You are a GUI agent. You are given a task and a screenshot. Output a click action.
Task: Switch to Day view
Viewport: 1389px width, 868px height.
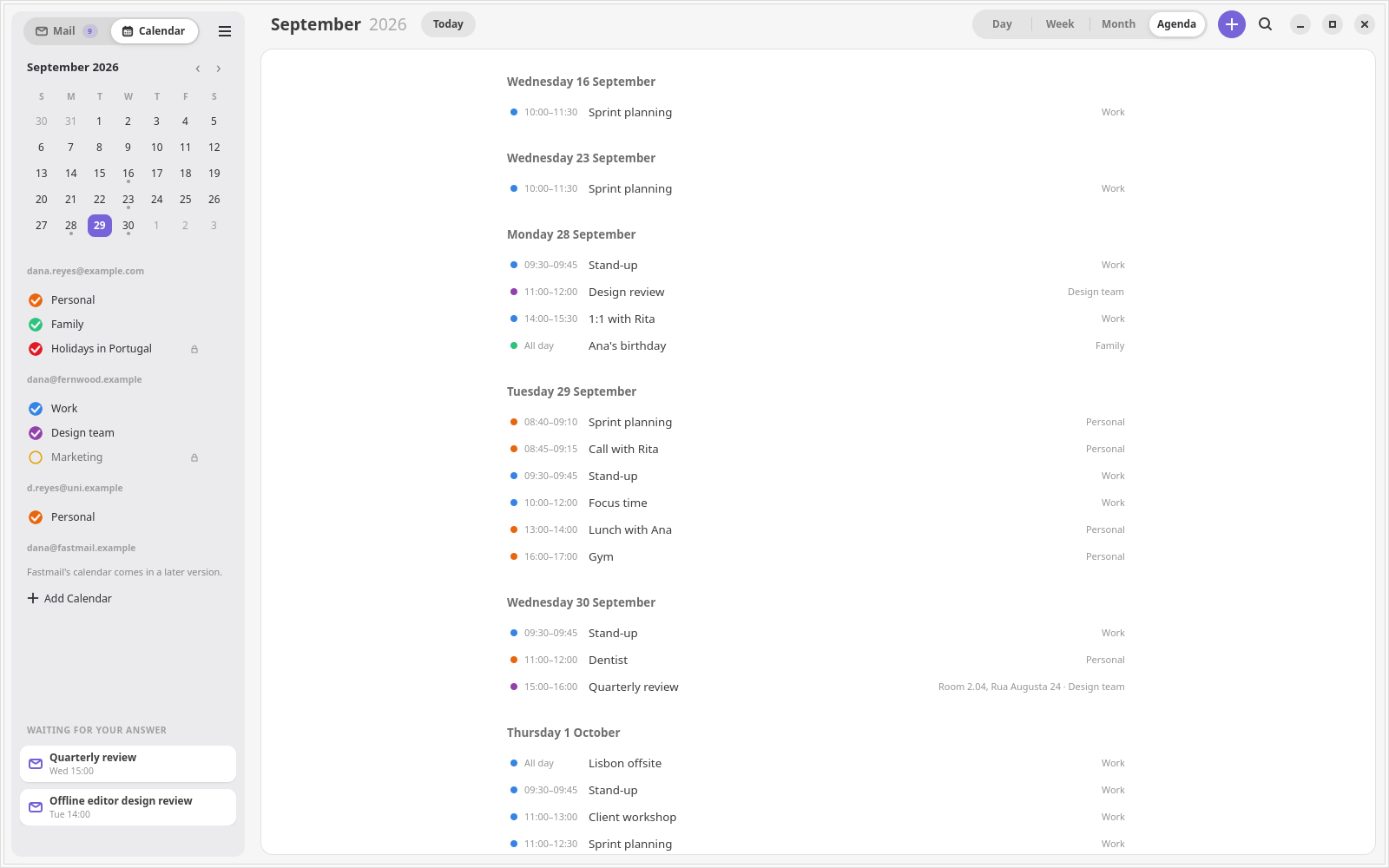[1002, 24]
